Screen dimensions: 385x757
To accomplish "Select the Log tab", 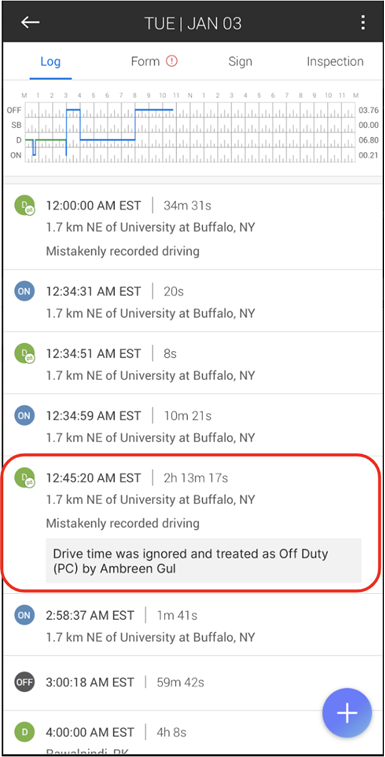I will [x=50, y=62].
